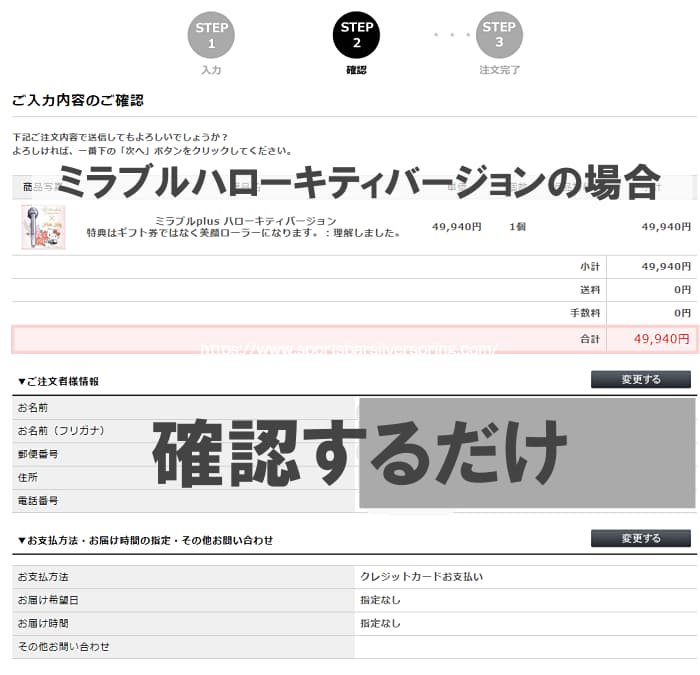This screenshot has height=675, width=700.
Task: Click the 手数料 label
Action: (585, 313)
